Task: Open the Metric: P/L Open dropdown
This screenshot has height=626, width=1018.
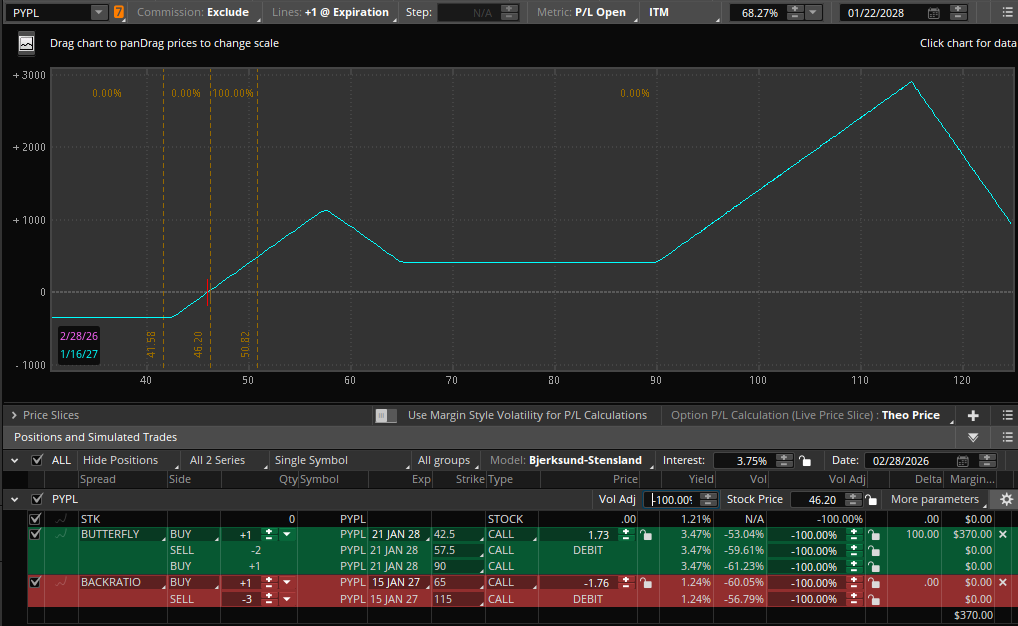Action: (x=585, y=12)
